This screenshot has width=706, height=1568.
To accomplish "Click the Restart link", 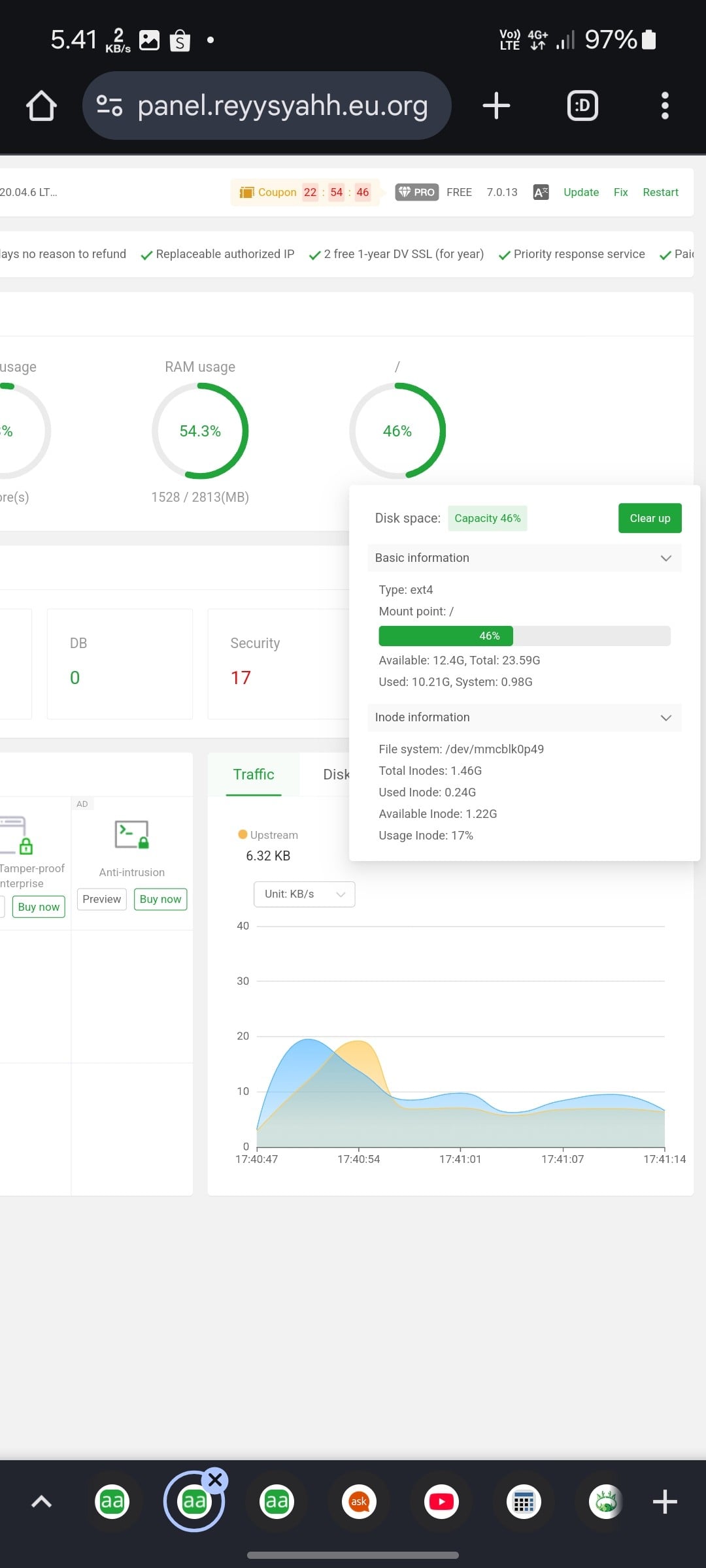I will [660, 192].
